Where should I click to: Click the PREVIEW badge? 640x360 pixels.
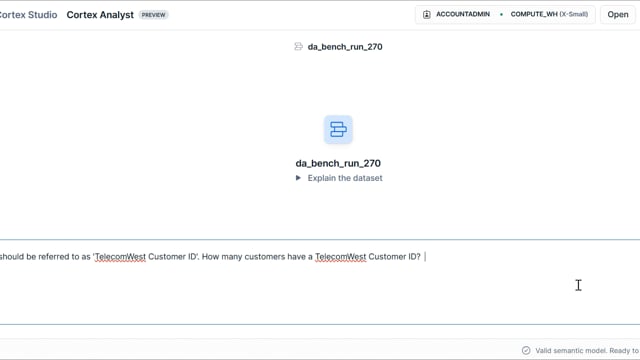point(153,15)
